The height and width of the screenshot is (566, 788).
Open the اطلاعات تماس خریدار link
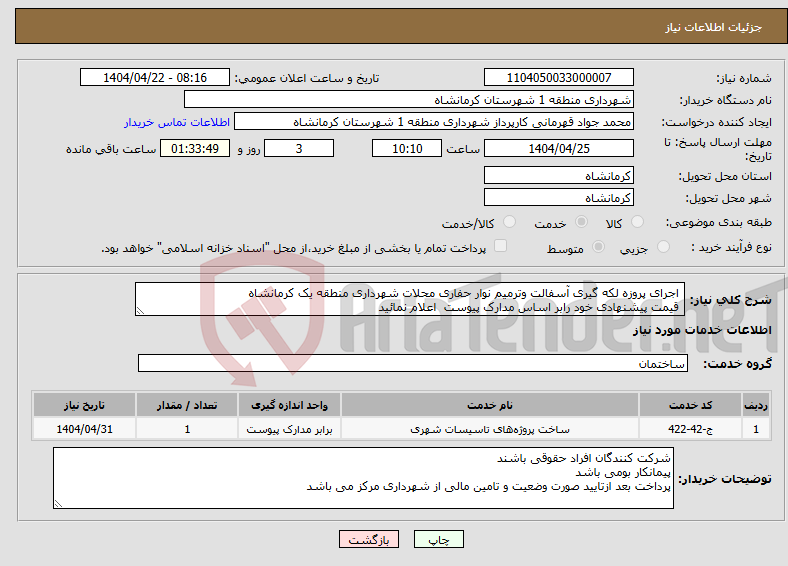177,122
